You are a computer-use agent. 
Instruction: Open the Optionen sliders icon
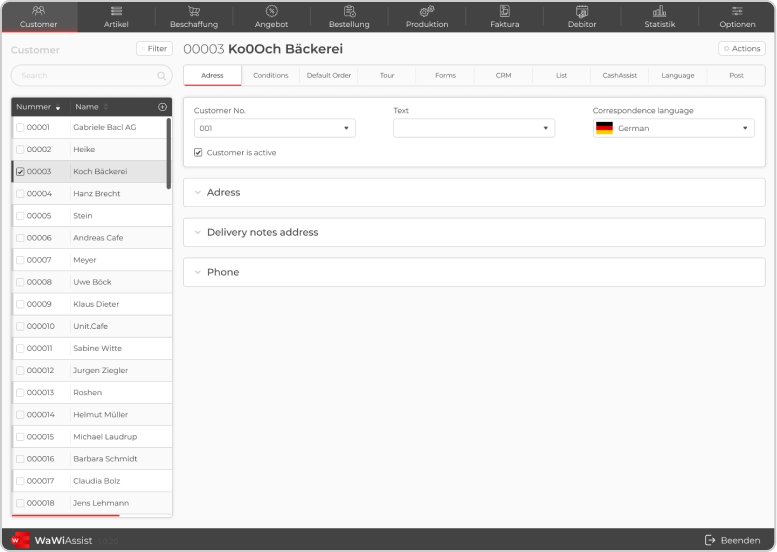(737, 10)
